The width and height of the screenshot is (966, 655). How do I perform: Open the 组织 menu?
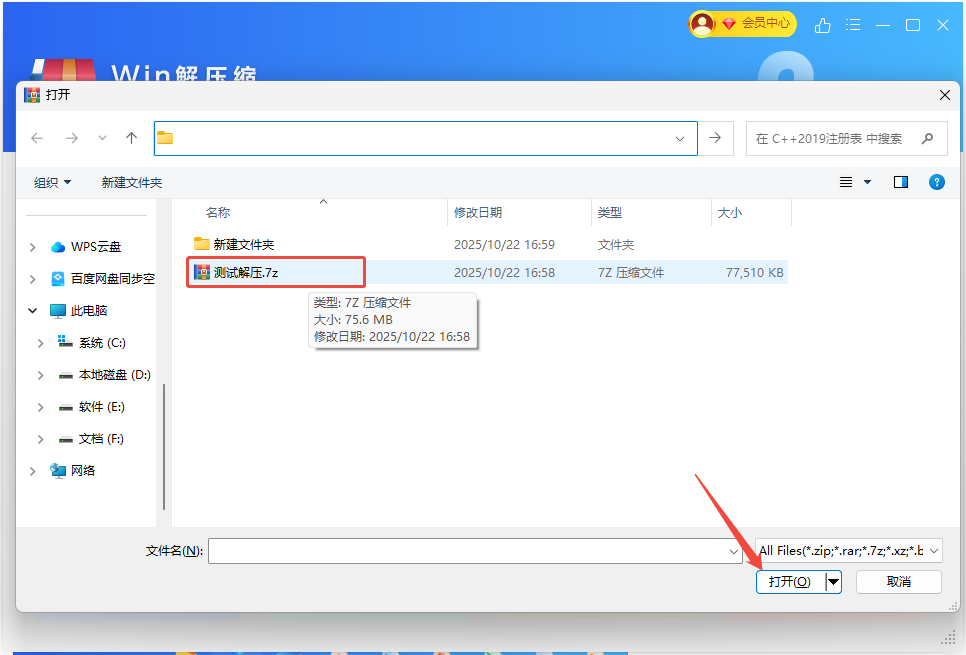52,182
